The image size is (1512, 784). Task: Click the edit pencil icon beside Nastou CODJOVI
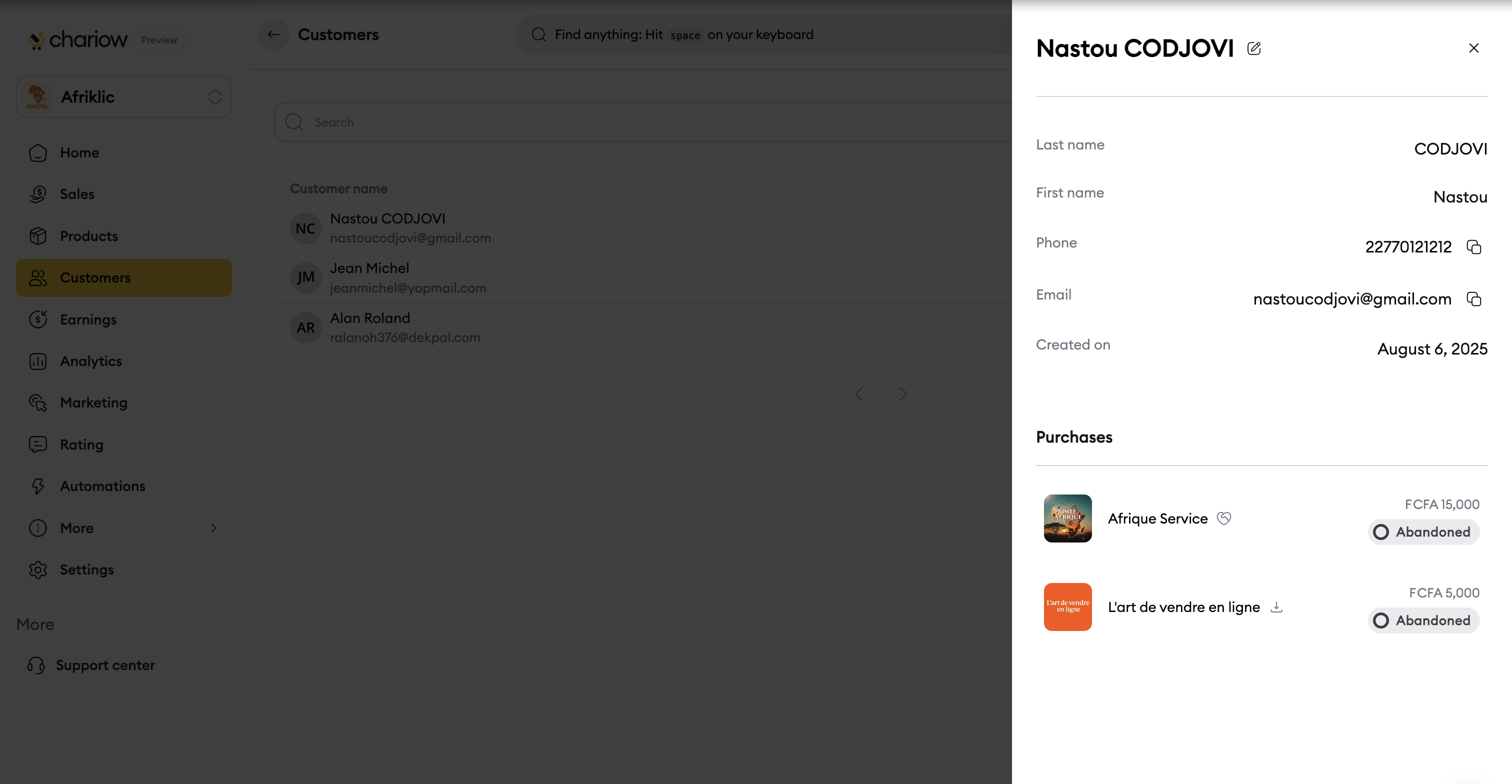pyautogui.click(x=1253, y=48)
